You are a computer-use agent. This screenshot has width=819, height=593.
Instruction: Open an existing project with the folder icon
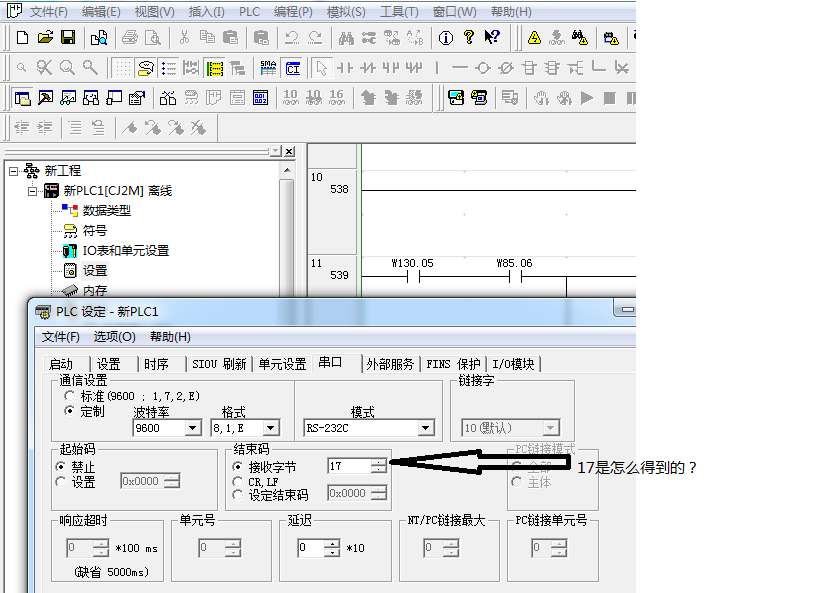click(45, 37)
